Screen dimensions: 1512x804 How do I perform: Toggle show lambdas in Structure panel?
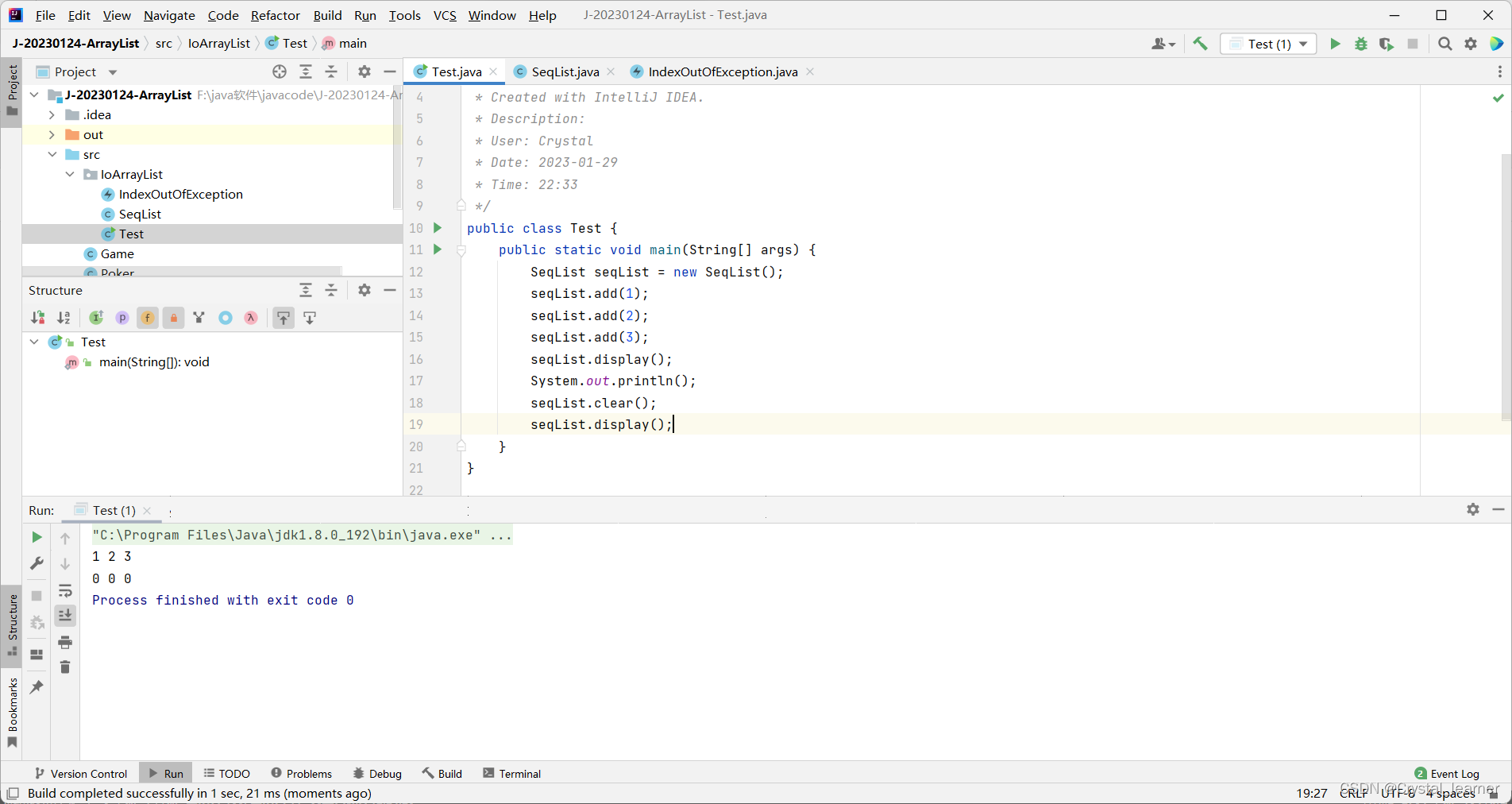pyautogui.click(x=251, y=318)
